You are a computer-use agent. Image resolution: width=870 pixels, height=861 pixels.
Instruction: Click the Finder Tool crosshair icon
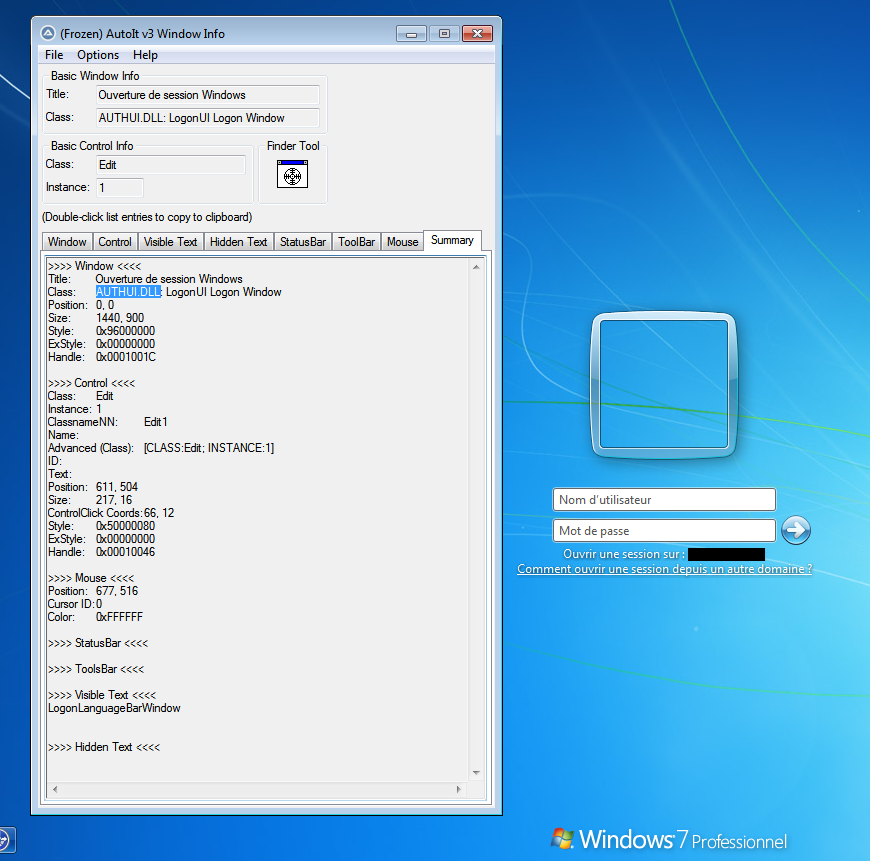[292, 174]
